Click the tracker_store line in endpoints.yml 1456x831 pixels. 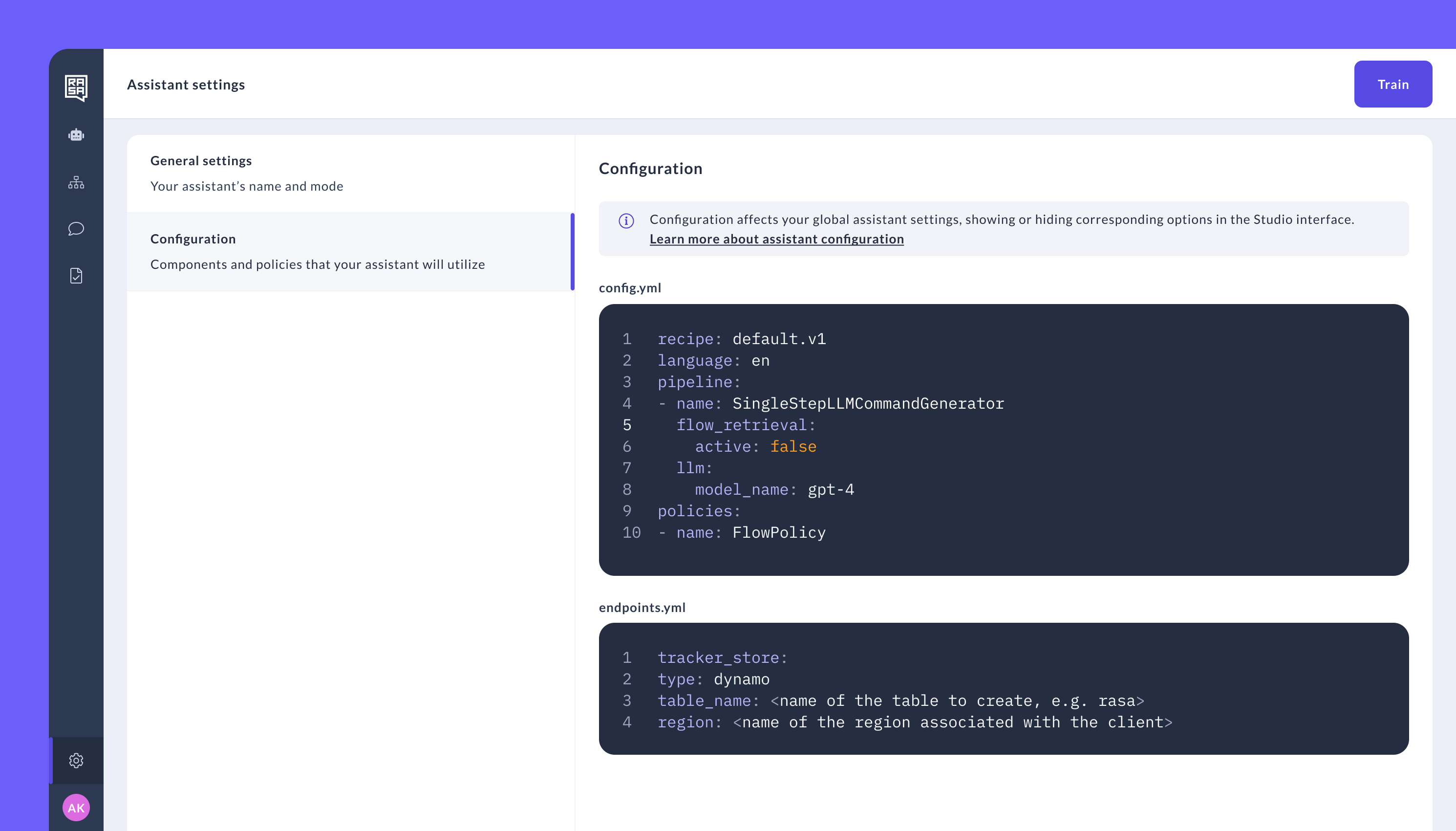point(722,657)
